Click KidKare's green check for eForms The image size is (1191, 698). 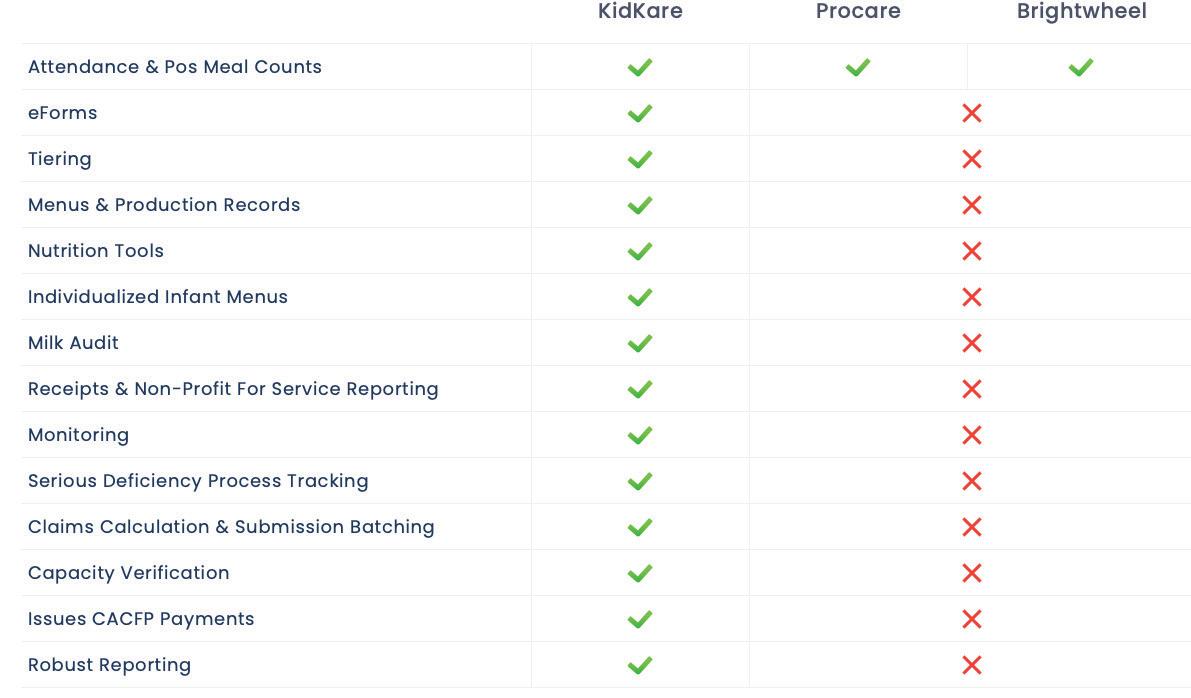coord(640,113)
